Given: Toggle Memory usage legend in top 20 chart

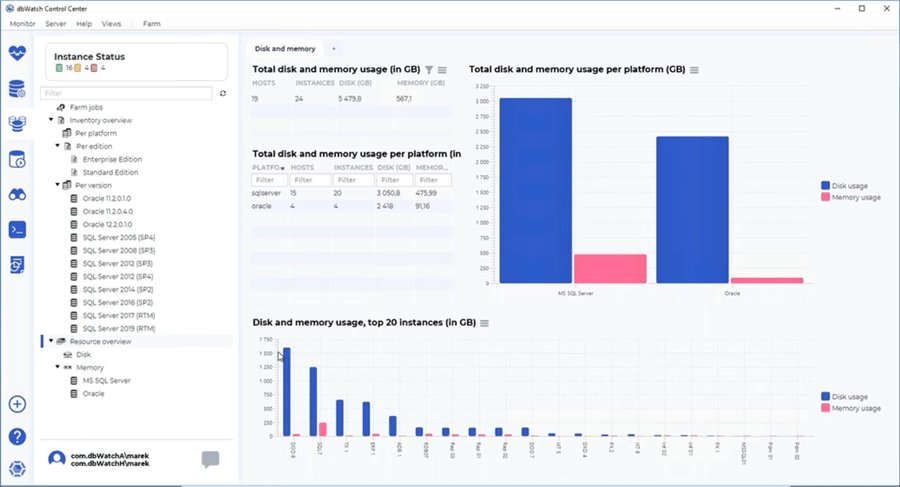Looking at the screenshot, I should (851, 408).
